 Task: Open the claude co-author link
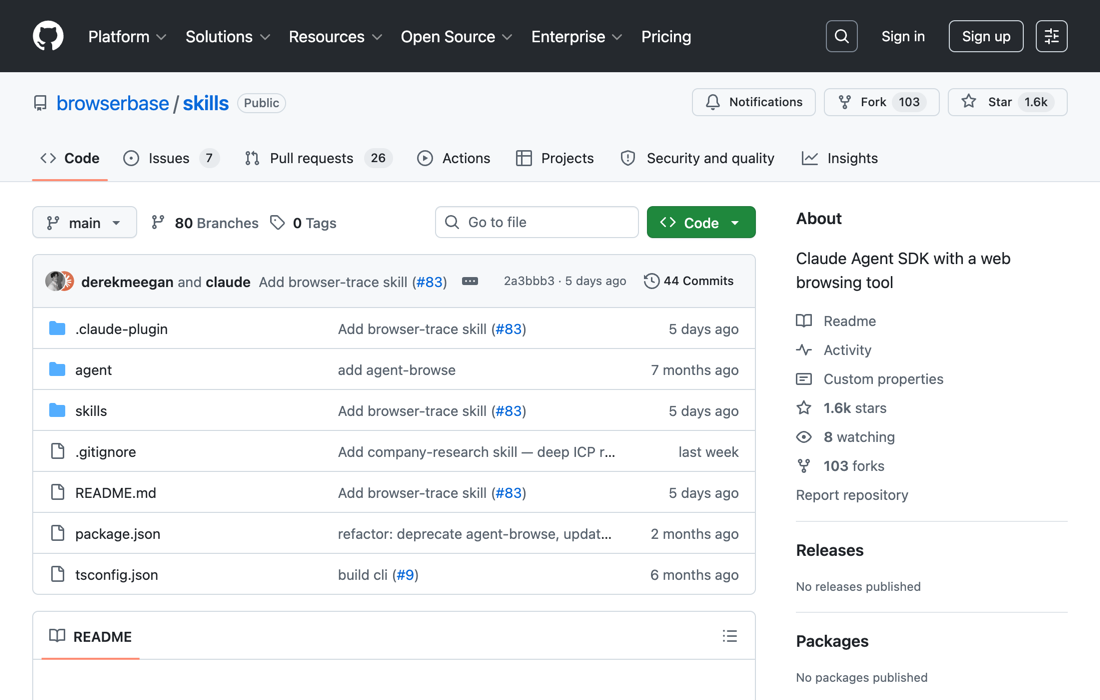tap(228, 282)
